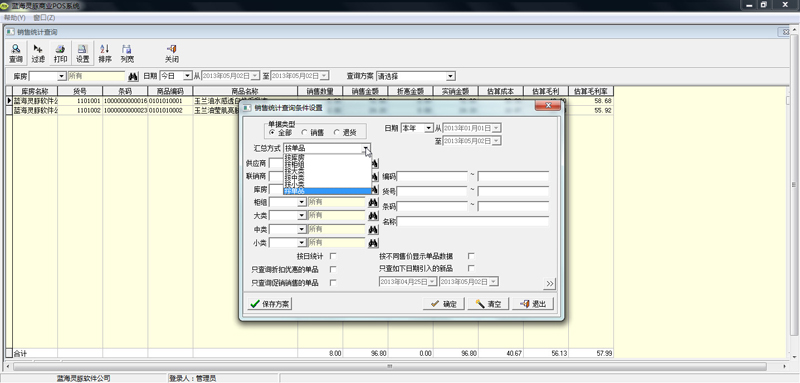Click the 列宽 column width toolbar icon
Viewport: 800px width, 383px height.
click(127, 54)
